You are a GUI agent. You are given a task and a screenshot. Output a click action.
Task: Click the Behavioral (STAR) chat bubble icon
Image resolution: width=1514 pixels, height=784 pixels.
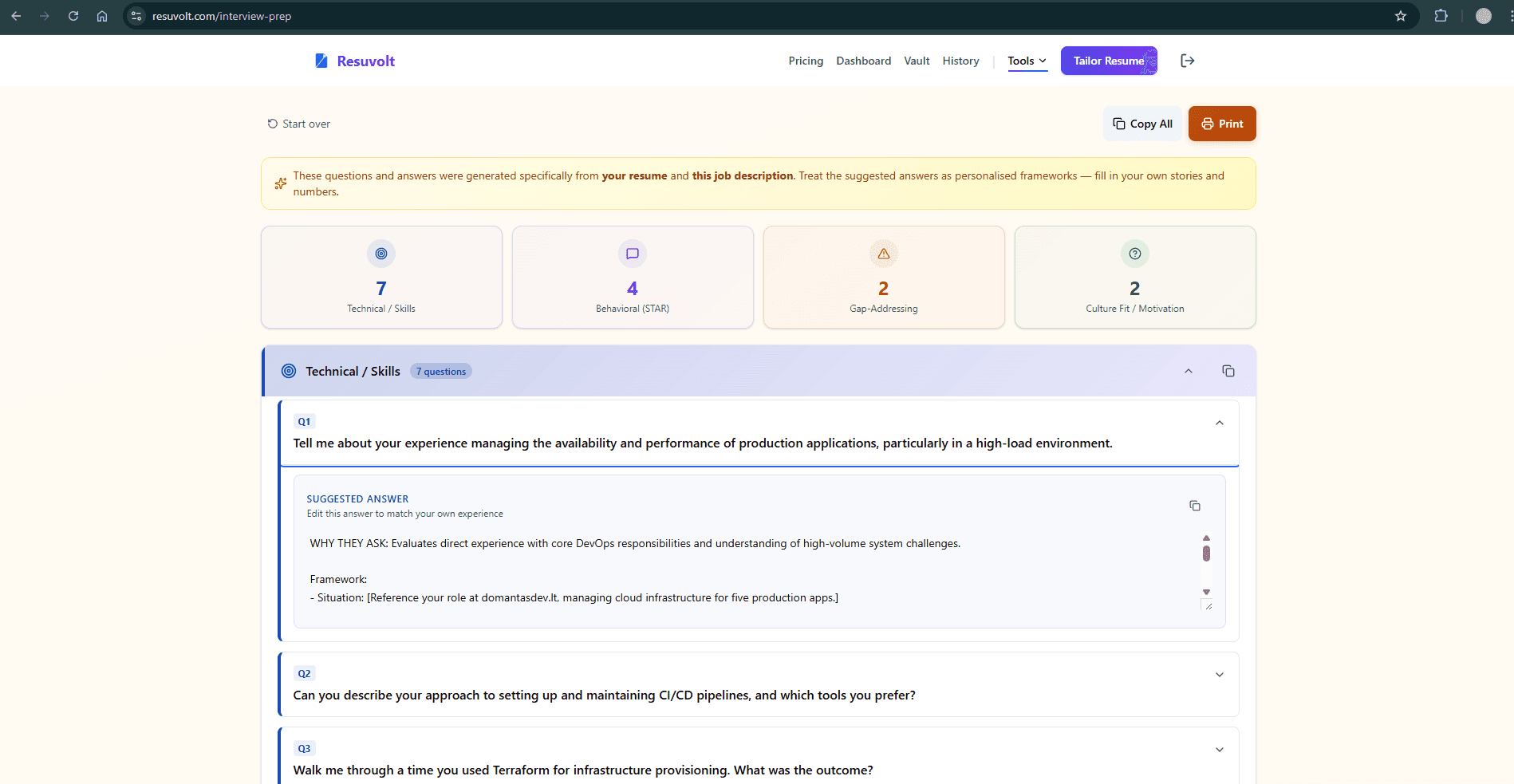point(632,254)
